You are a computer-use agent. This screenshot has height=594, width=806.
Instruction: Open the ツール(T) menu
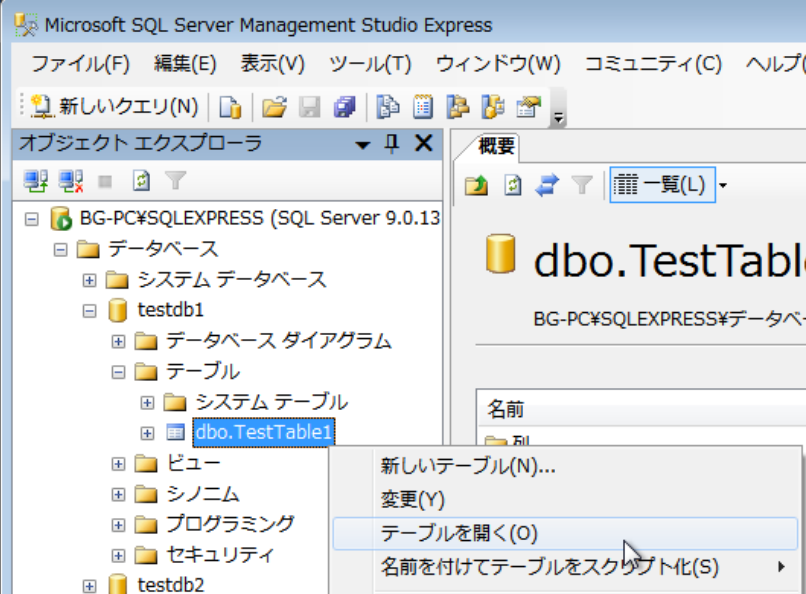[x=370, y=64]
